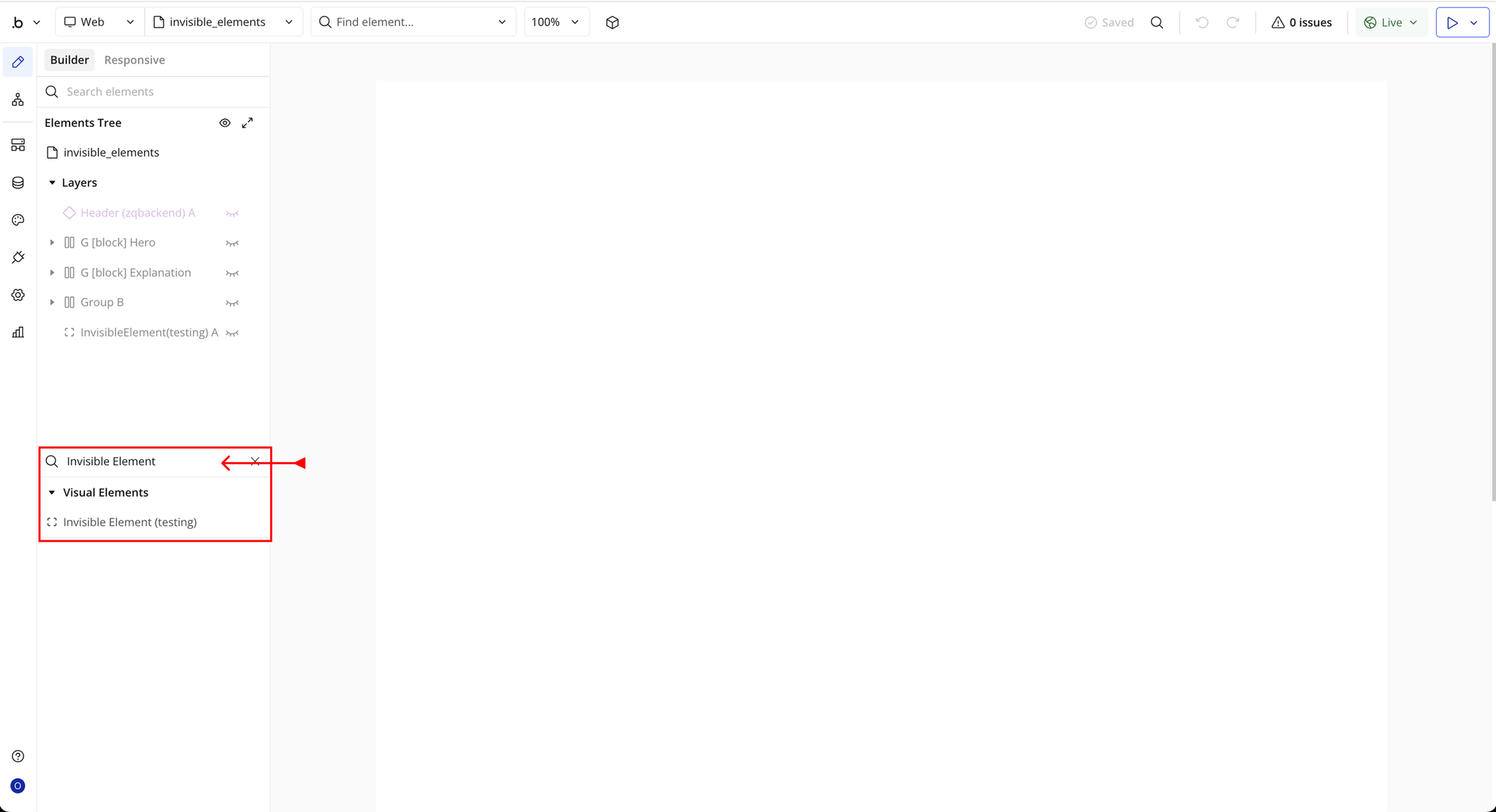Click the 3D cube icon in toolbar

[612, 23]
